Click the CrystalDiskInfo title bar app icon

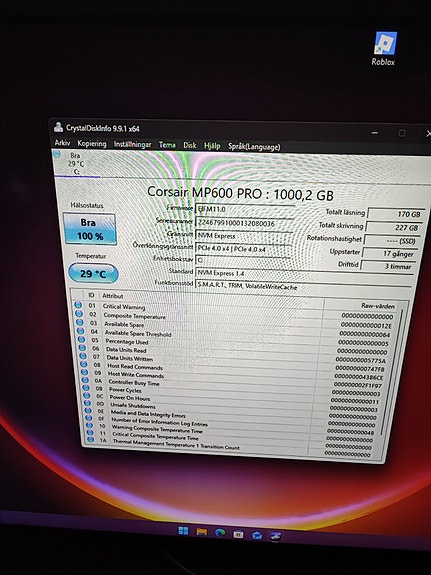point(58,127)
